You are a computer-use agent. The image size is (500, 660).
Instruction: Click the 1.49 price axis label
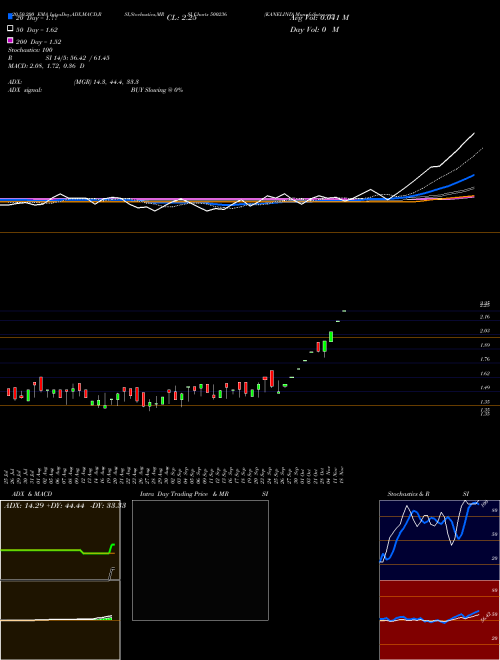[x=485, y=387]
